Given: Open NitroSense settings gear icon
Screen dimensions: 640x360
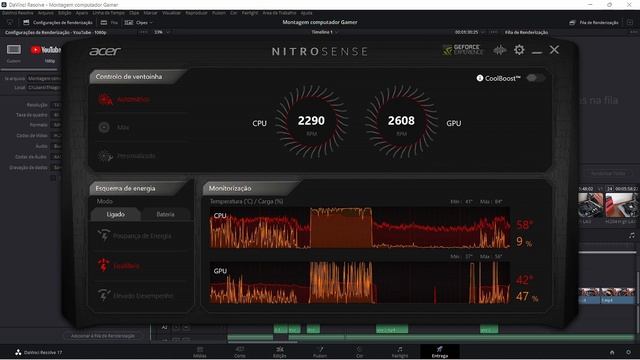Looking at the screenshot, I should pos(519,50).
